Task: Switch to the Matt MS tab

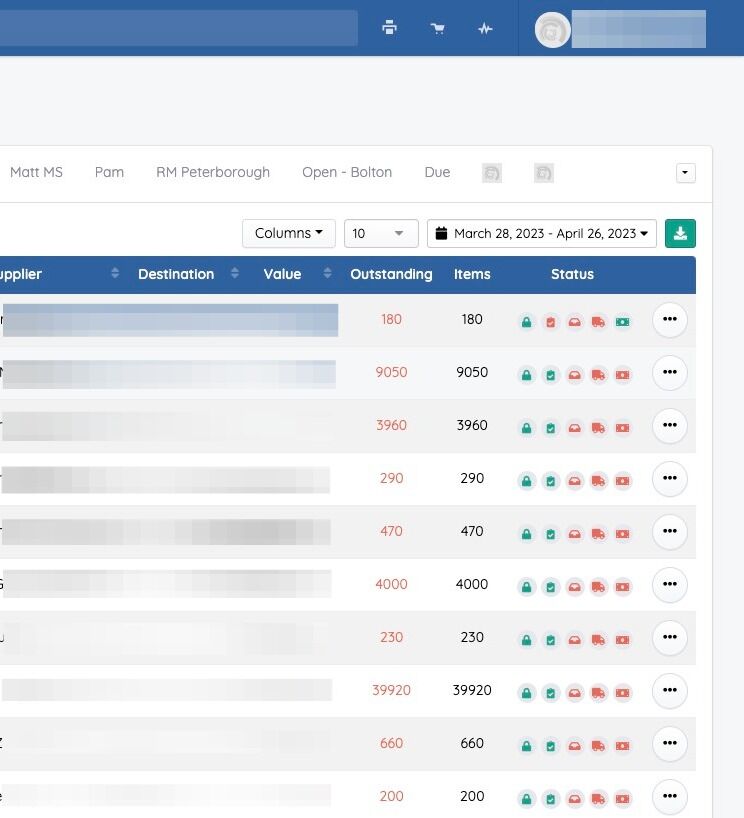Action: (36, 172)
